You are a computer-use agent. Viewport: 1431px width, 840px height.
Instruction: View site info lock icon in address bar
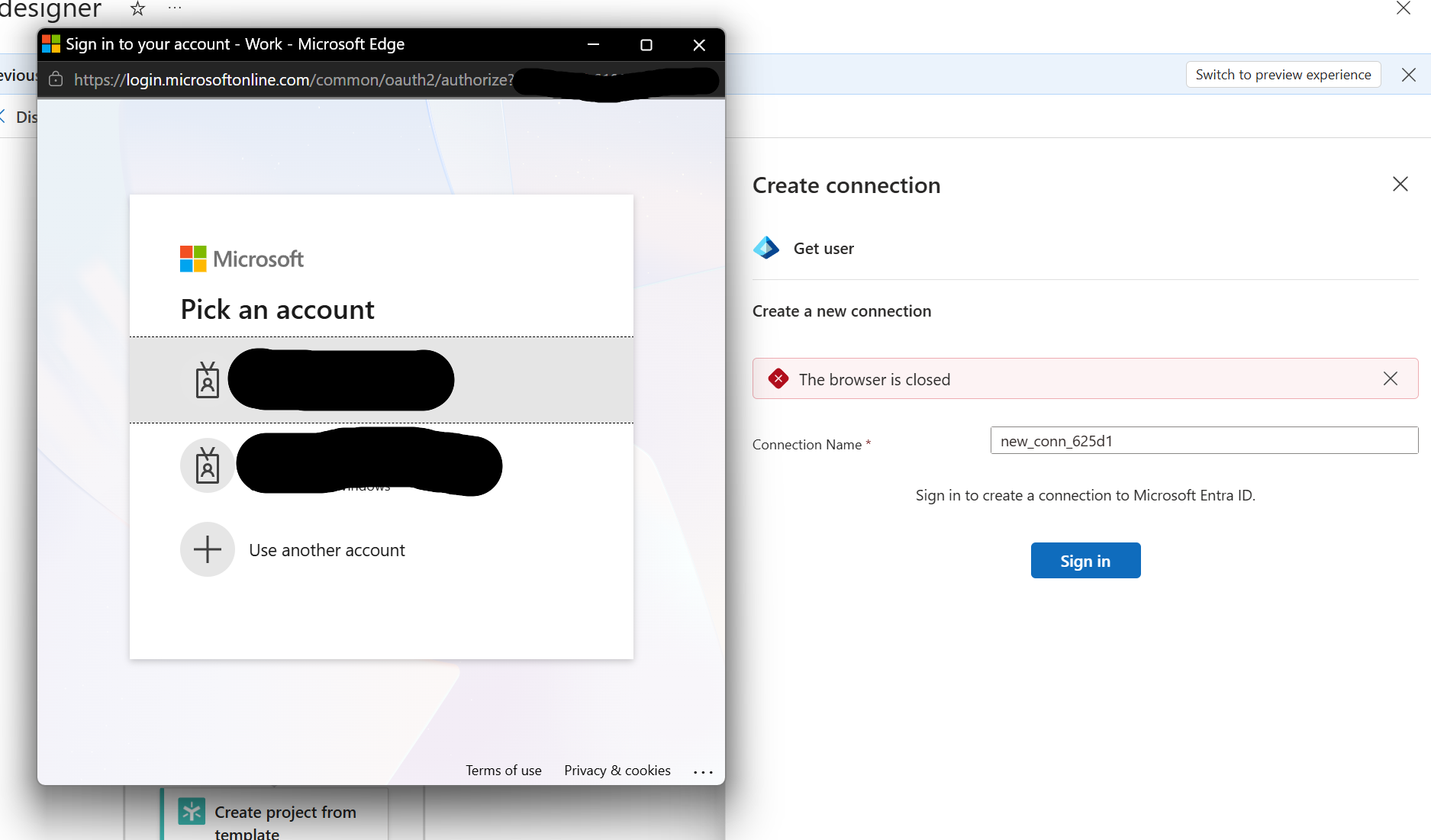tap(56, 79)
